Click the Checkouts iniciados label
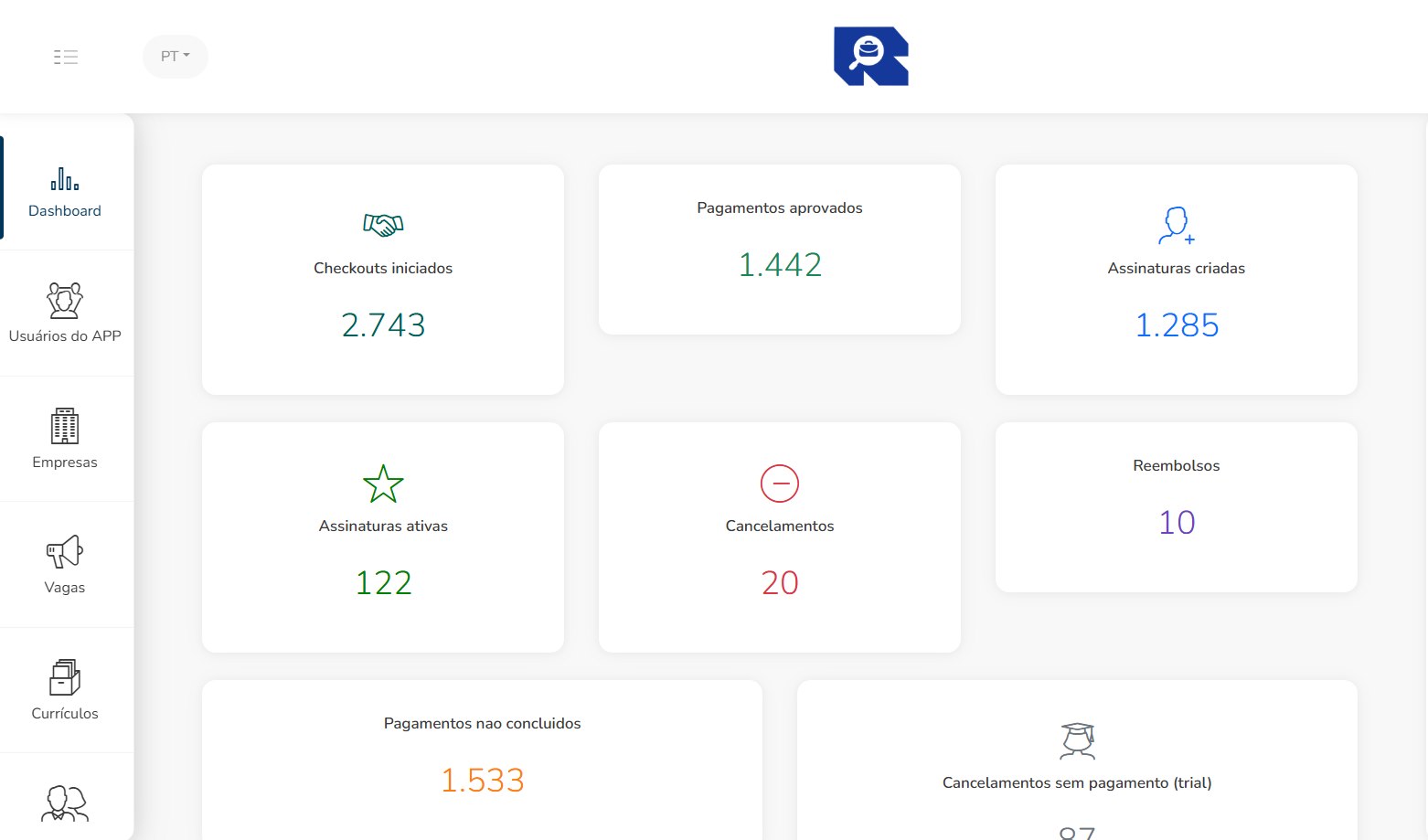Image resolution: width=1428 pixels, height=840 pixels. coord(383,268)
